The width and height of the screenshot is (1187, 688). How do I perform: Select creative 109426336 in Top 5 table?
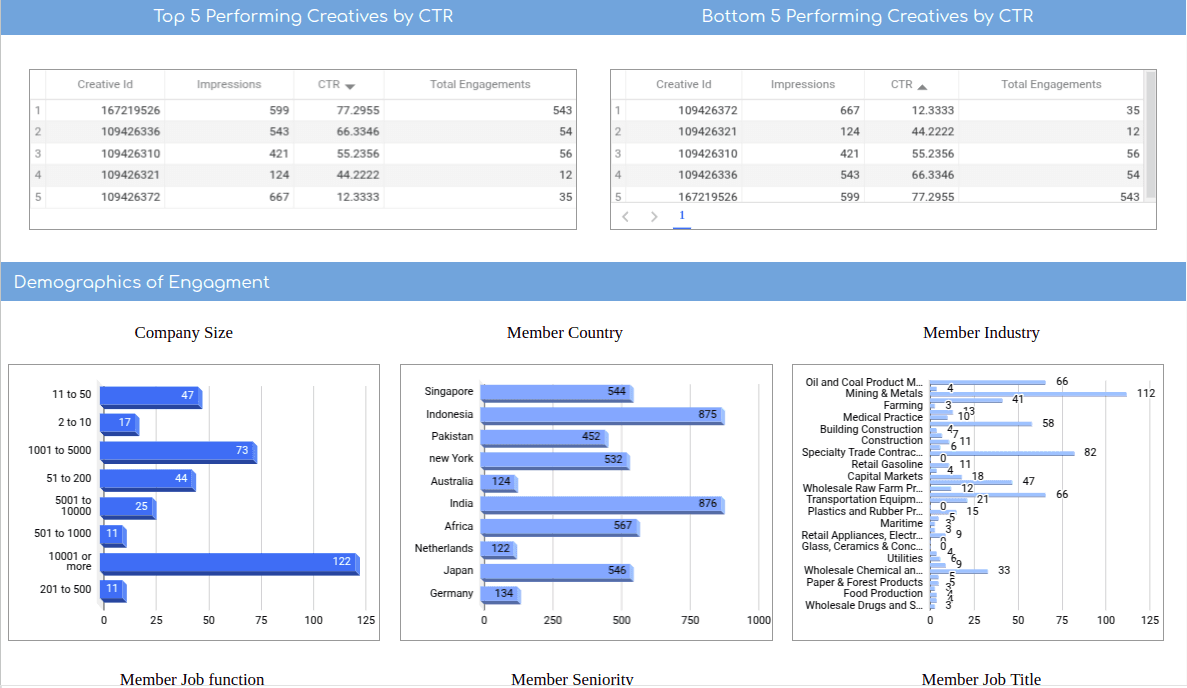130,132
